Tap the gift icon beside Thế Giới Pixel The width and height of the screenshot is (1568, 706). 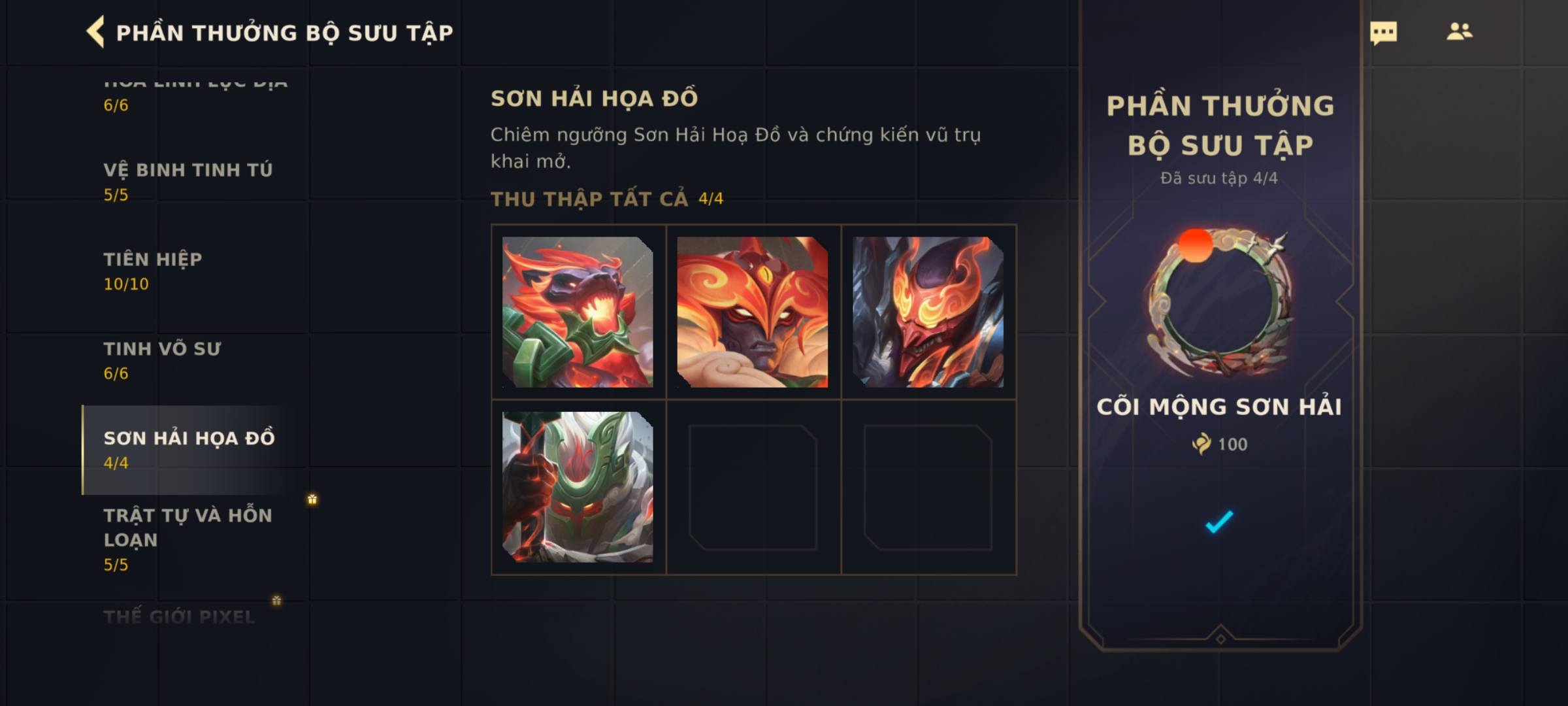pos(276,600)
